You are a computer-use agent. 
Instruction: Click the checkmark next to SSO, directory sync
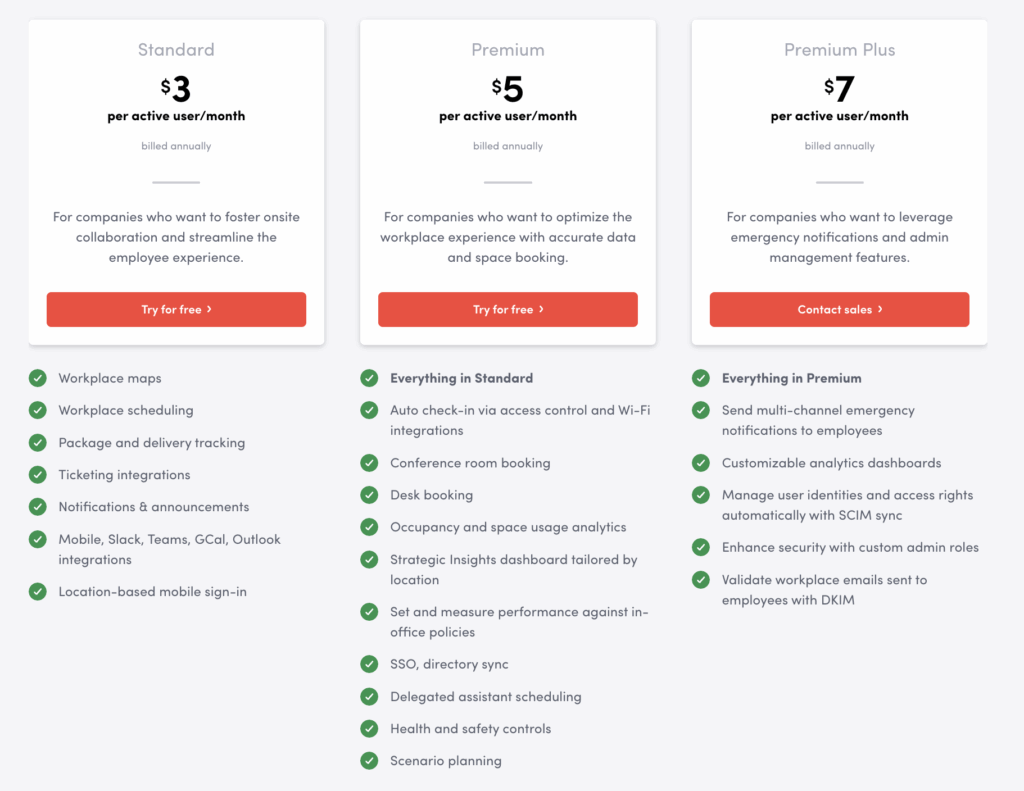pyautogui.click(x=369, y=664)
